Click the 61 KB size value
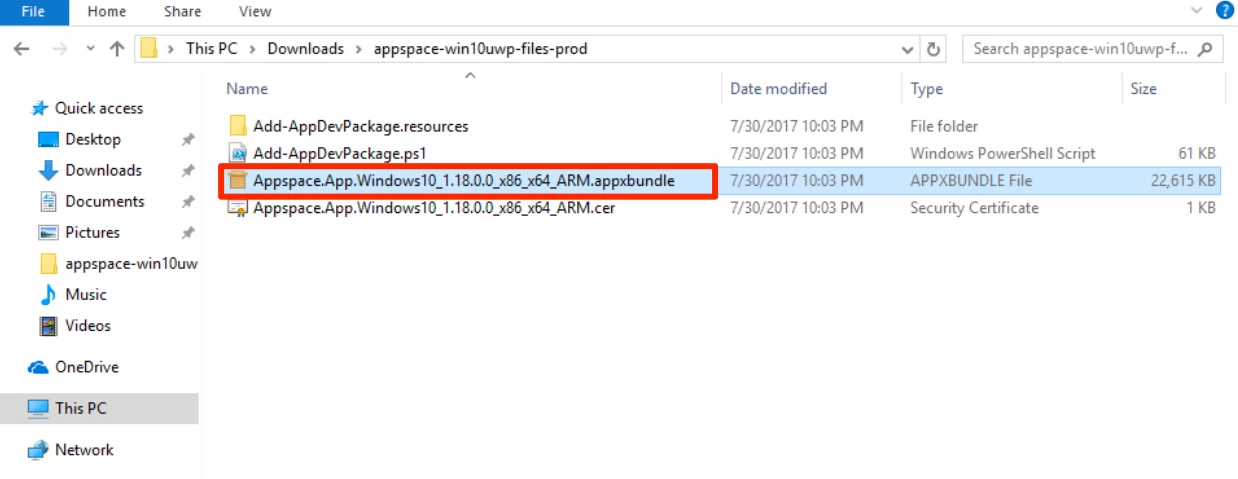The image size is (1238, 479). (x=1197, y=153)
